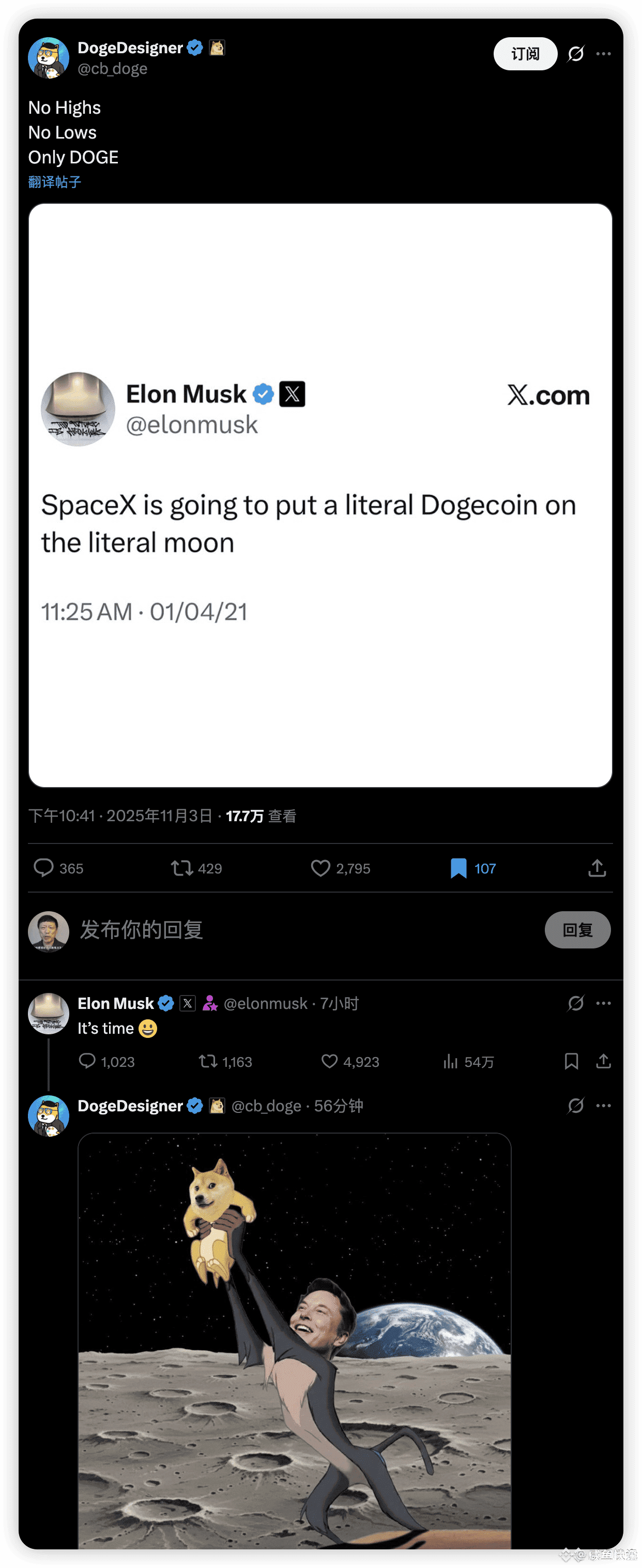Click the repost icon showing 429

pos(181,867)
